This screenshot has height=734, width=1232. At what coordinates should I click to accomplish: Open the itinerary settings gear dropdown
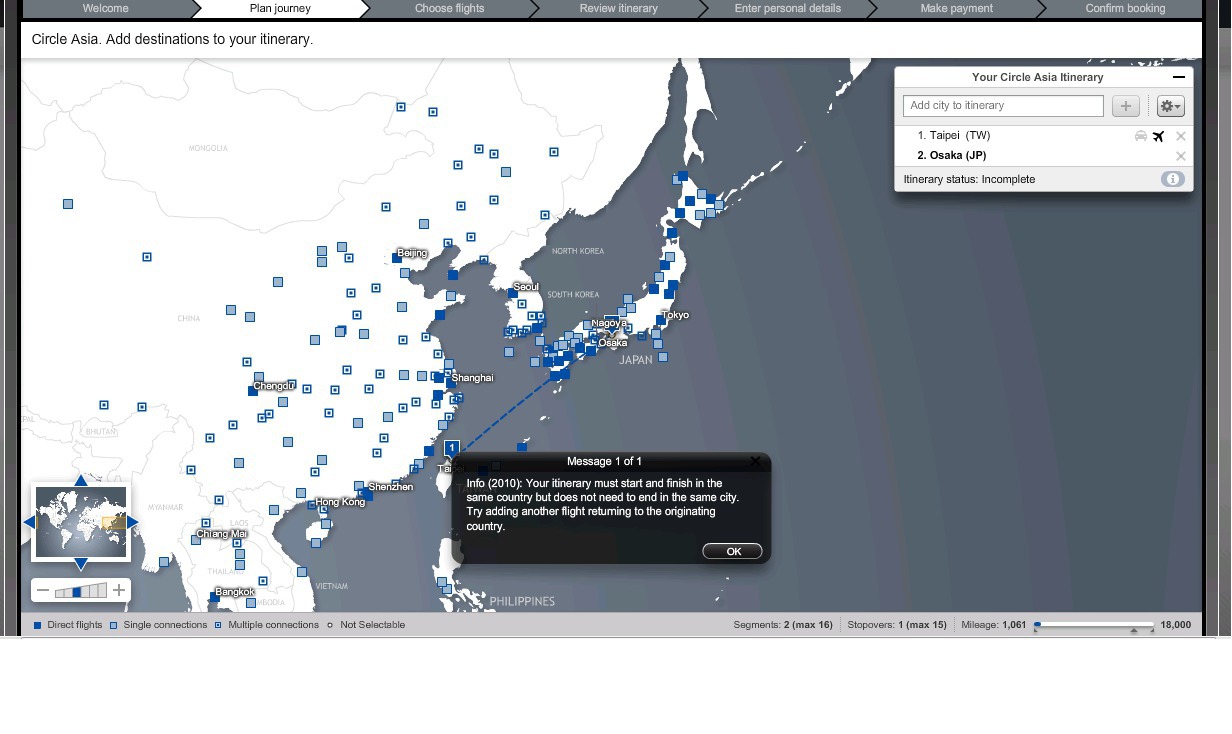coord(1169,106)
